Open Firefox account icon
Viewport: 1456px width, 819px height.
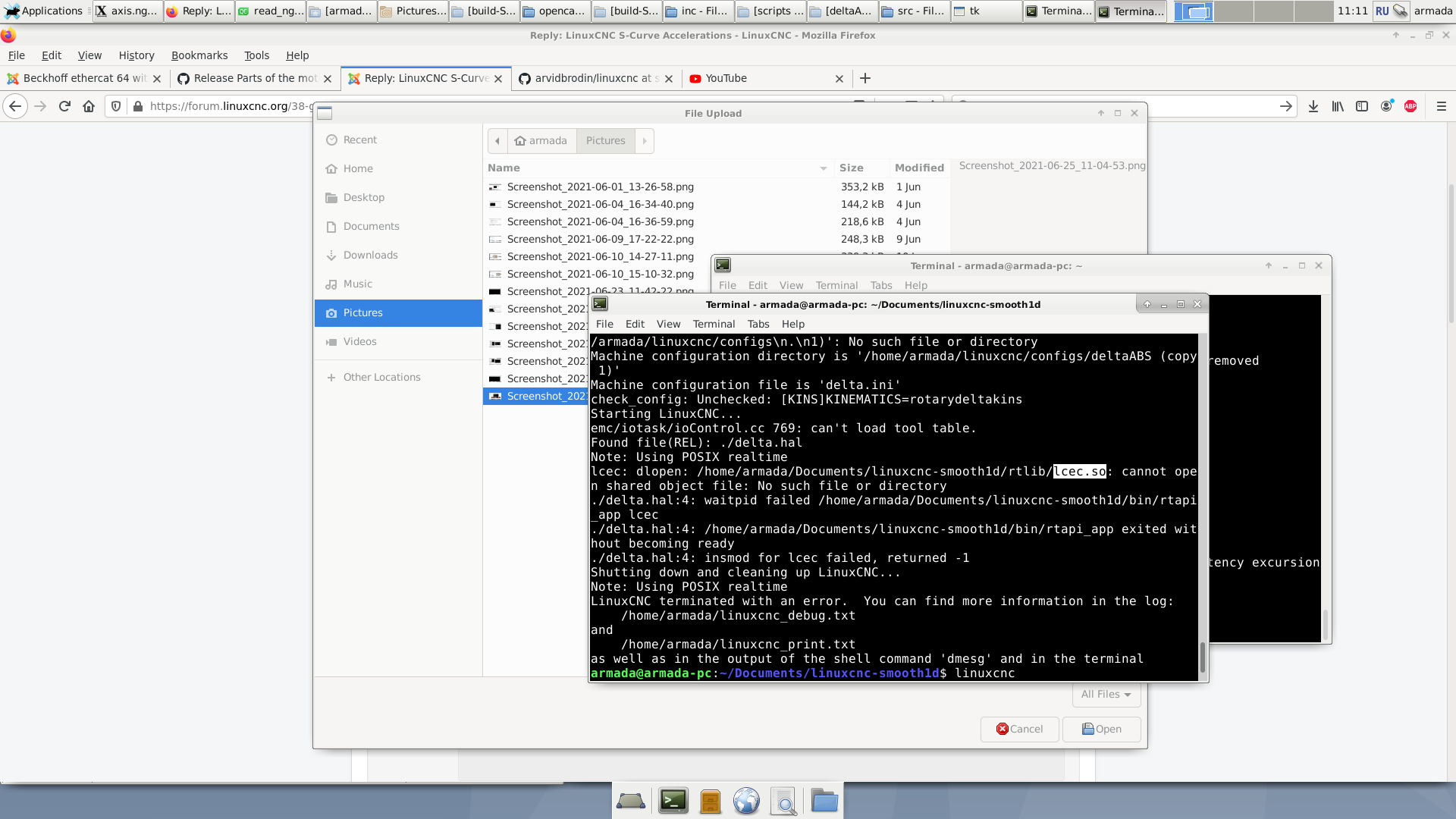(1386, 107)
